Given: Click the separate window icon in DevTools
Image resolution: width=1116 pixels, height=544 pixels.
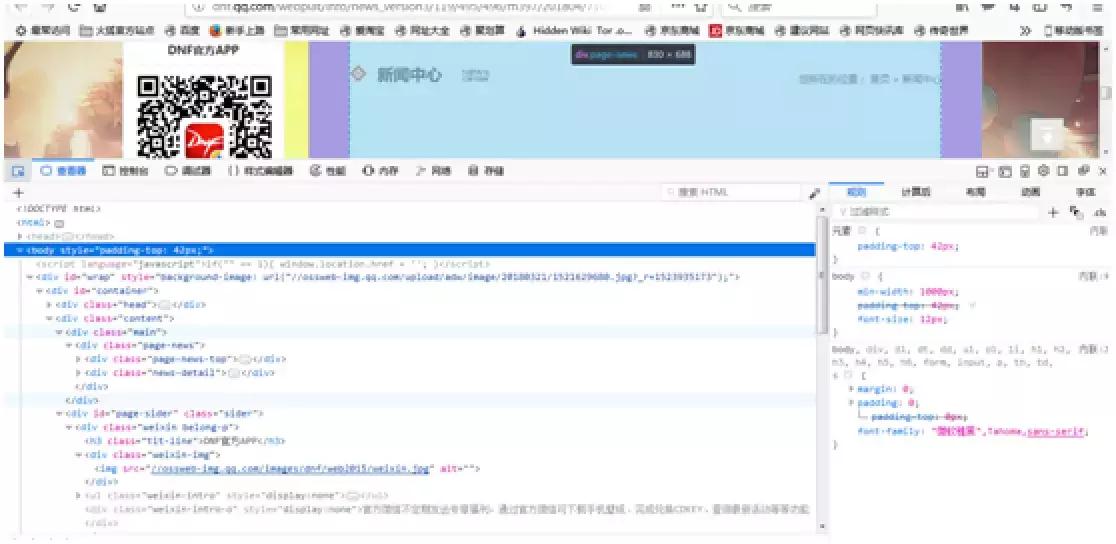Looking at the screenshot, I should [1083, 171].
